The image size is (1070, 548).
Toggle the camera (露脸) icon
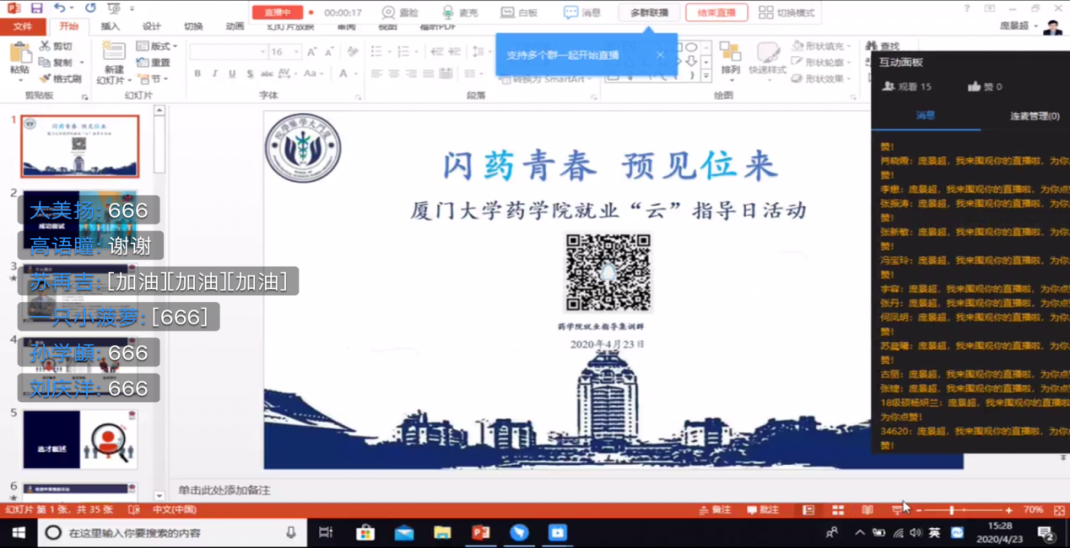pos(388,13)
